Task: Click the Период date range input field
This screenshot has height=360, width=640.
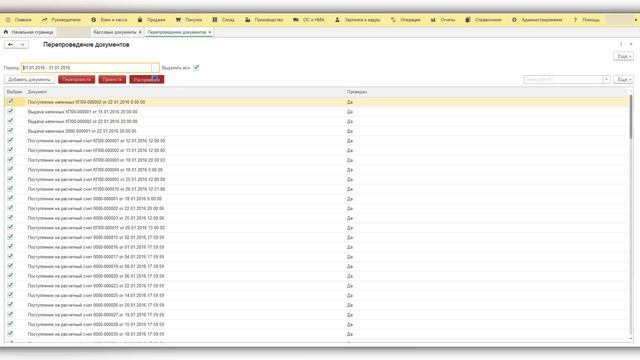Action: tap(87, 68)
